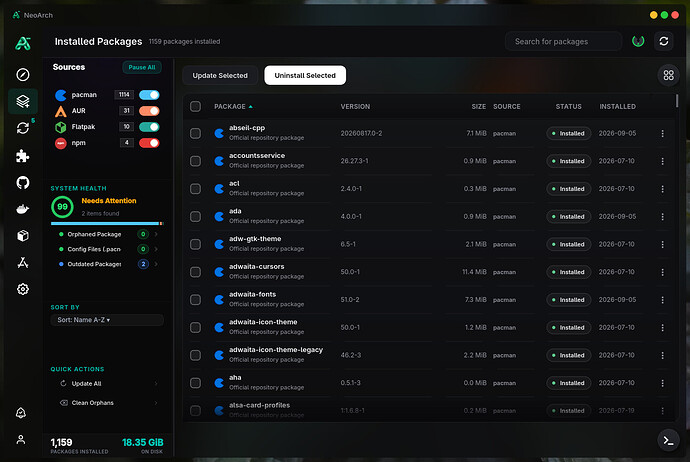Toggle the AUR source switch
The height and width of the screenshot is (462, 690).
tap(149, 111)
